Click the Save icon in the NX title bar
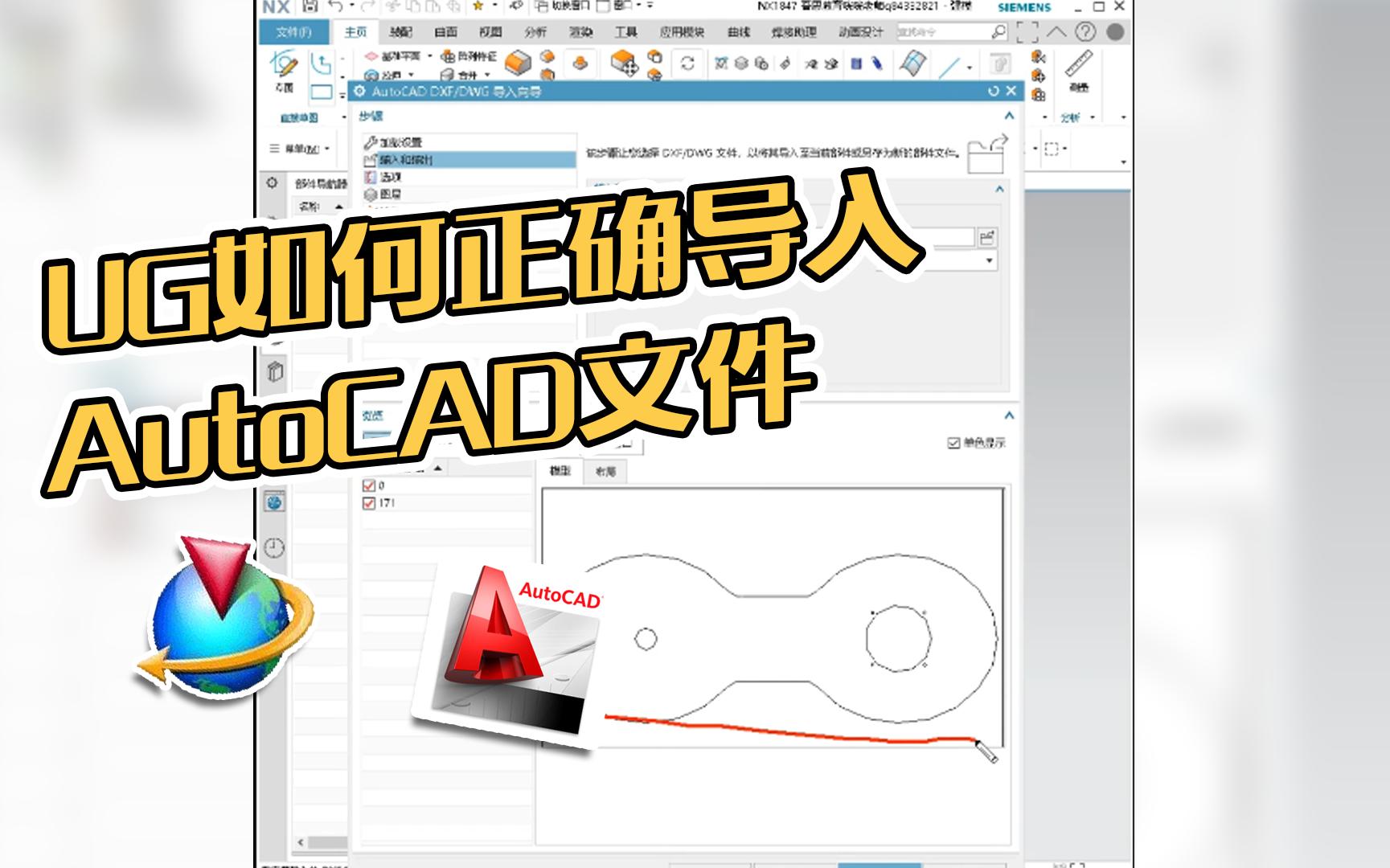Viewport: 1390px width, 868px height. (310, 6)
